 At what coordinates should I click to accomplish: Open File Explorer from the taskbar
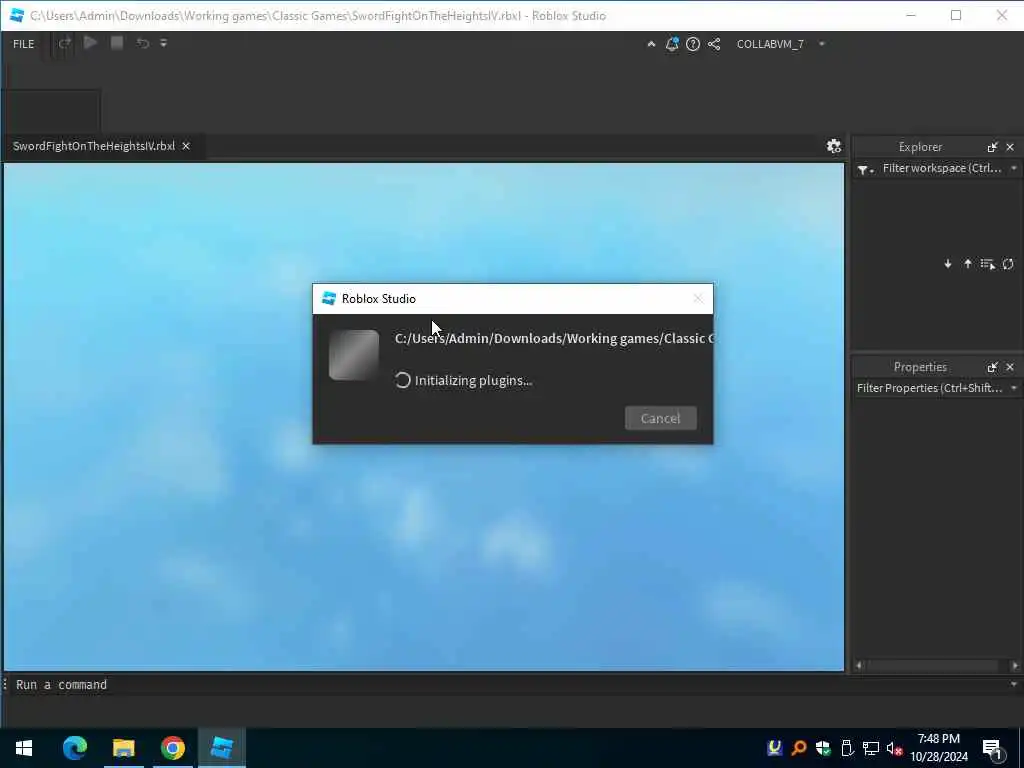(123, 748)
